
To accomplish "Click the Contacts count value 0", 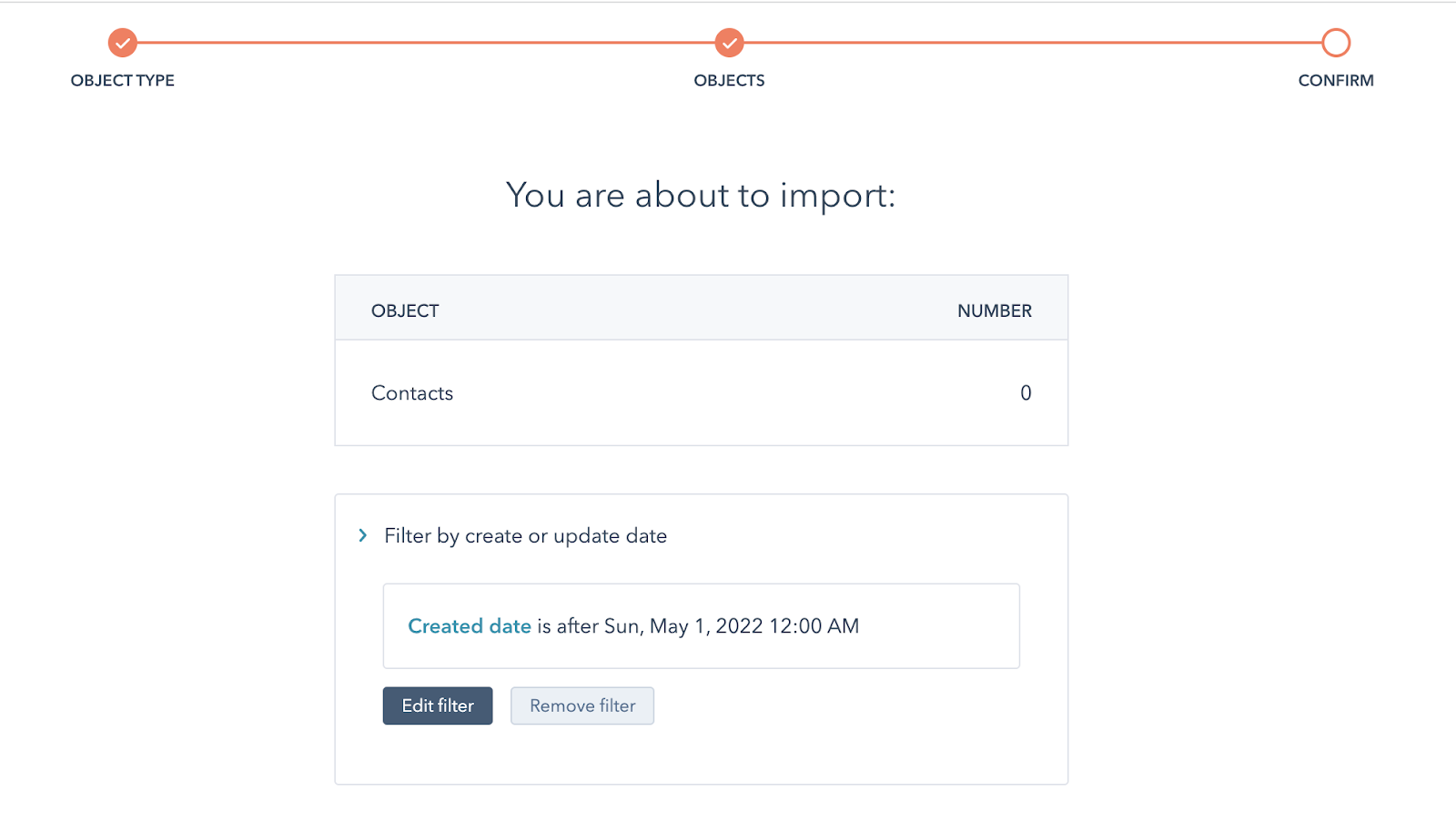I will (1026, 393).
